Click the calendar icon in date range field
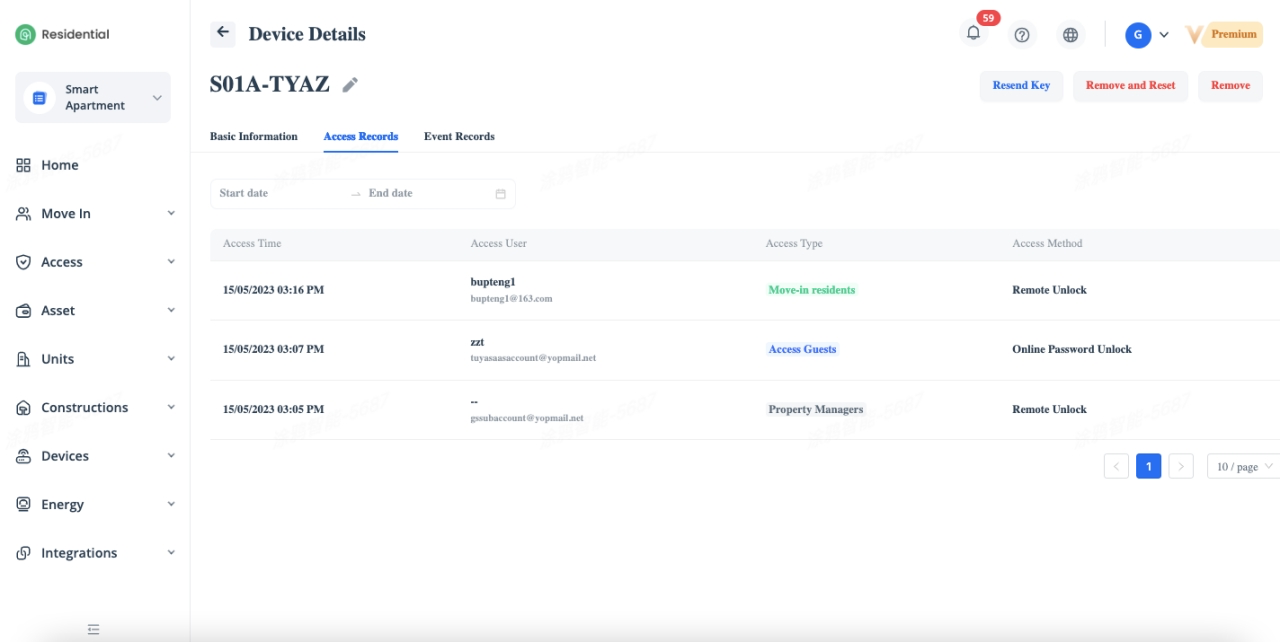This screenshot has height=642, width=1280. click(500, 194)
